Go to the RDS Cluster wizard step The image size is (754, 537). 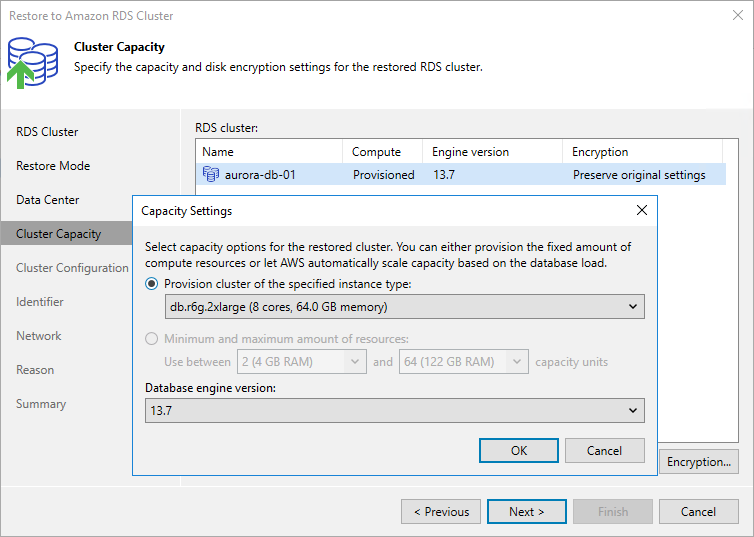[47, 132]
